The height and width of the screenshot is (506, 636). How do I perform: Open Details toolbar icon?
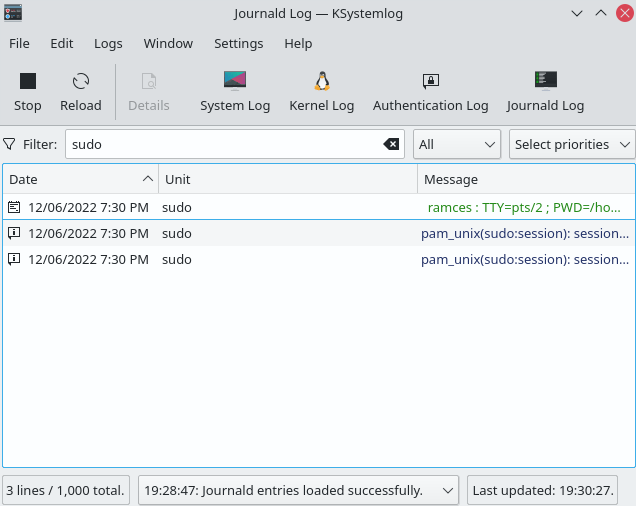(149, 81)
